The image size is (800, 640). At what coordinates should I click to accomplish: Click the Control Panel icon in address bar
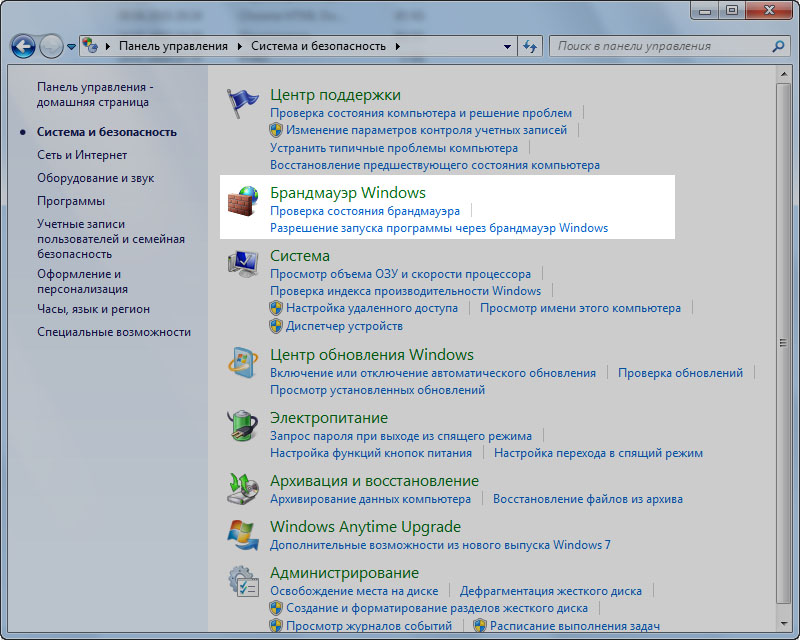pos(90,46)
